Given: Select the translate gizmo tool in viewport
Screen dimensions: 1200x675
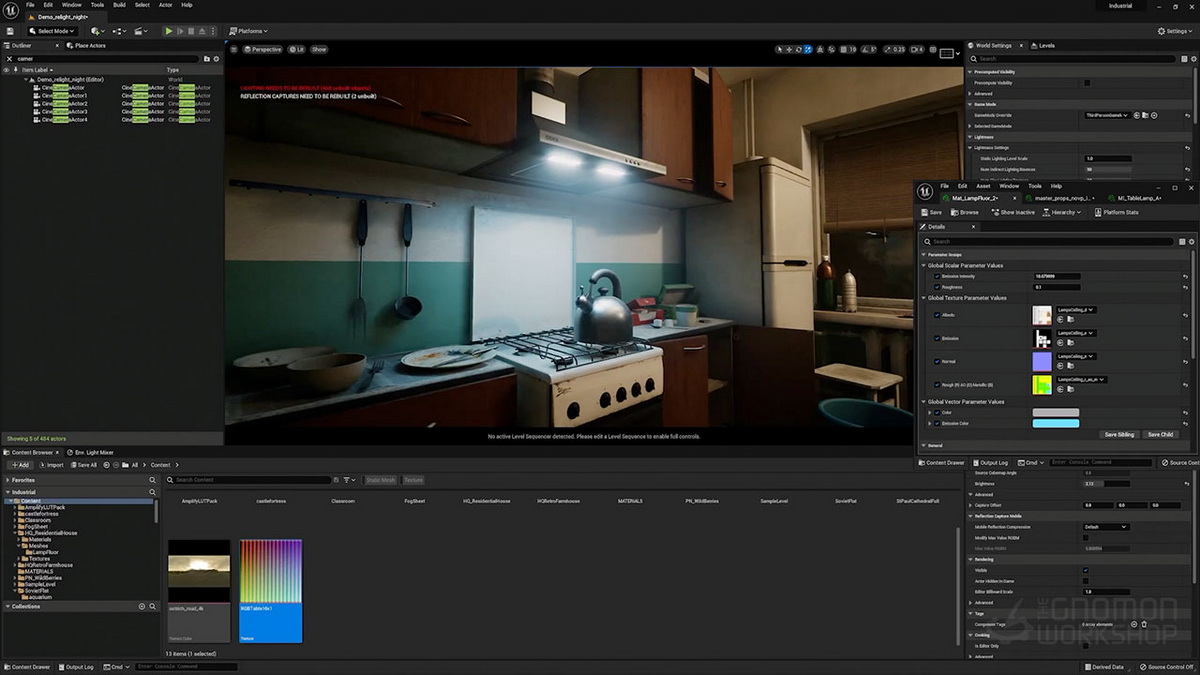Looking at the screenshot, I should tap(789, 49).
